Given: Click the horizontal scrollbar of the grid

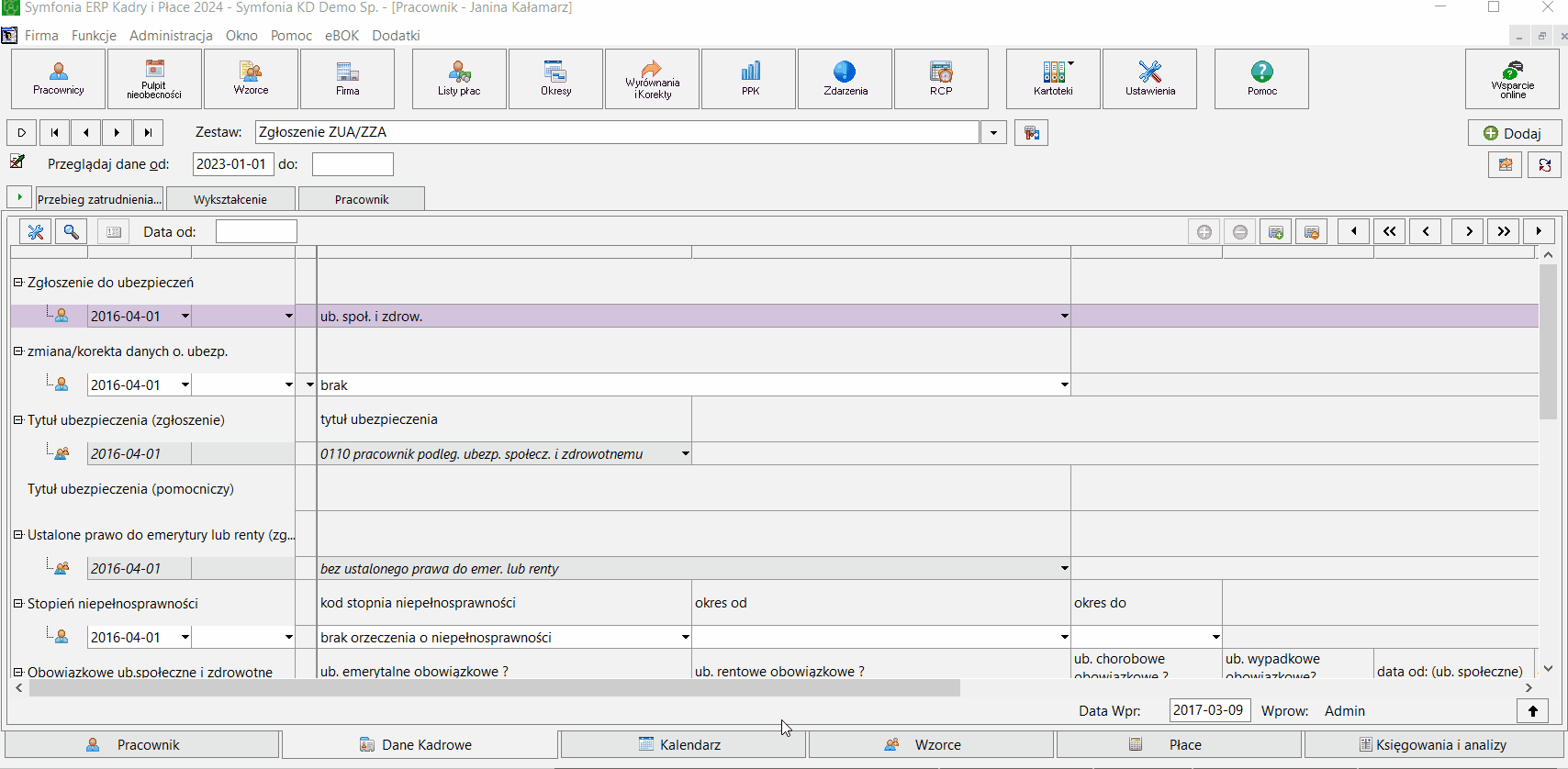Looking at the screenshot, I should coord(494,688).
